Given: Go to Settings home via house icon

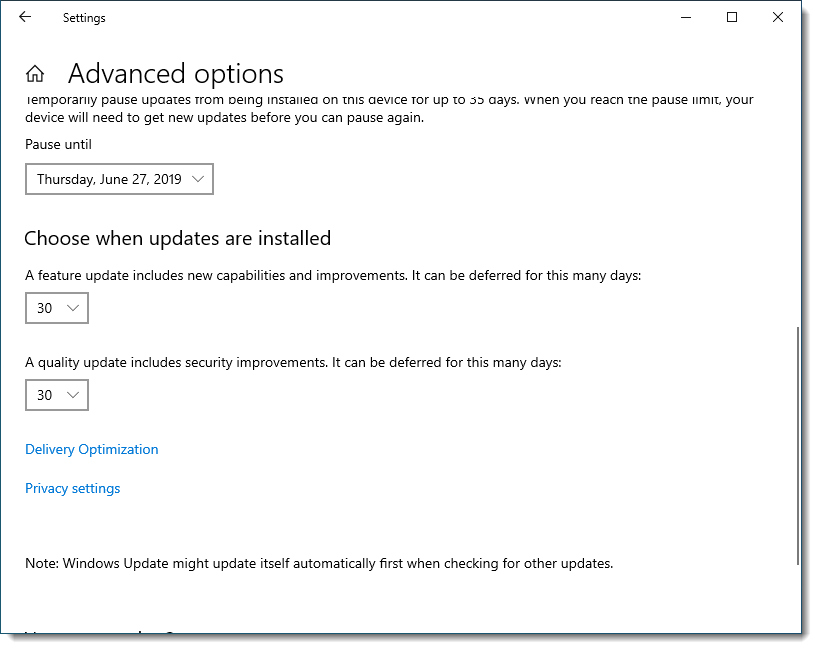Looking at the screenshot, I should pos(35,74).
